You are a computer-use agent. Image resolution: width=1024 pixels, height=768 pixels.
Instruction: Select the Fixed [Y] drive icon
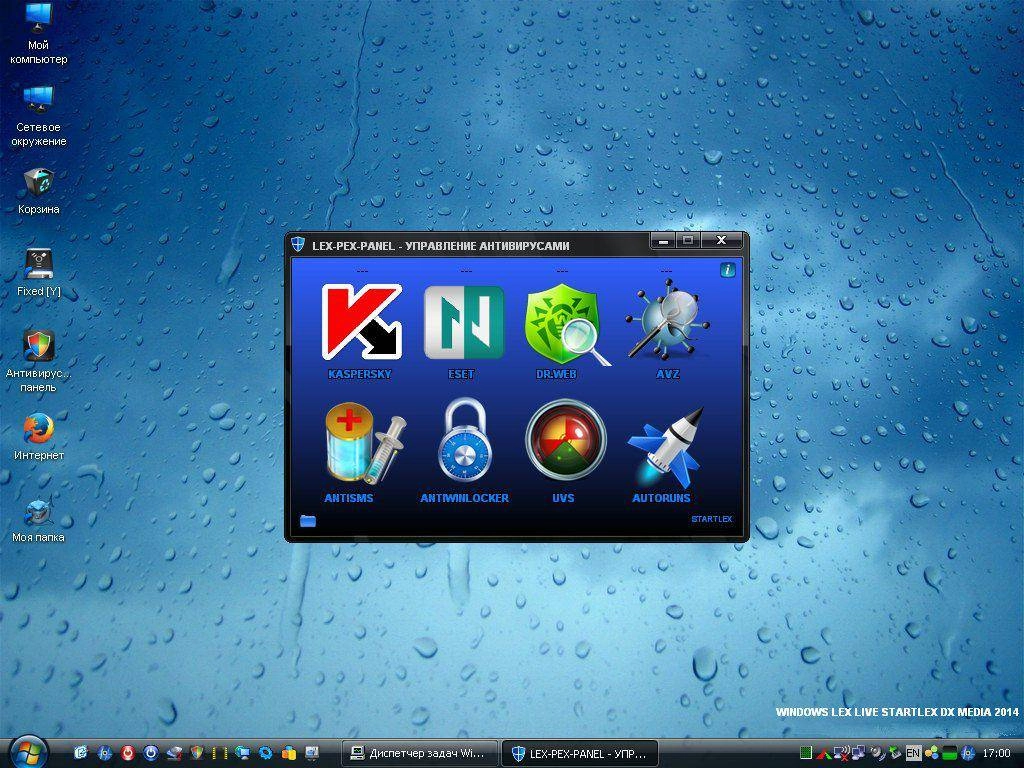click(39, 273)
